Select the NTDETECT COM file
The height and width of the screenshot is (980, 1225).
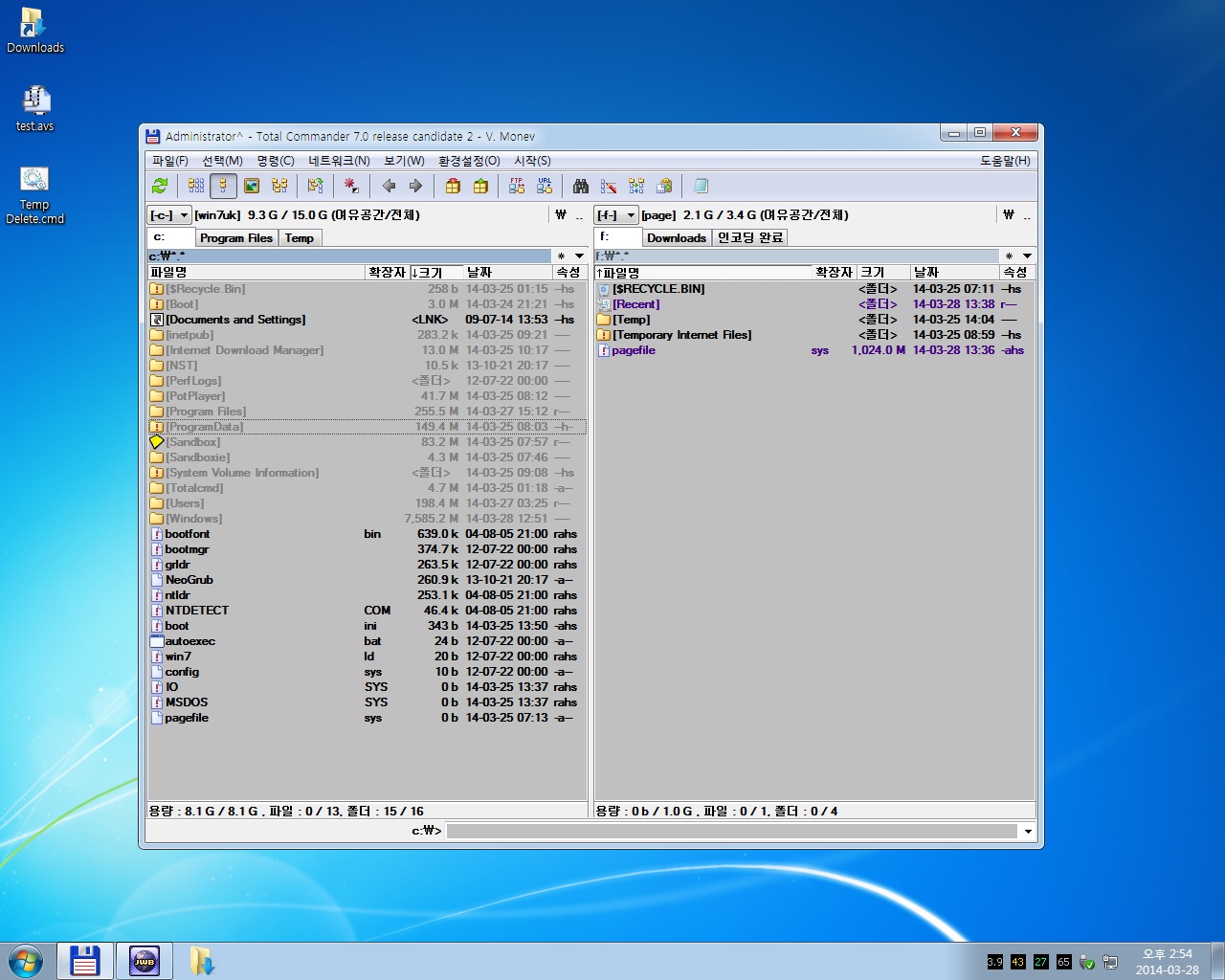coord(367,611)
